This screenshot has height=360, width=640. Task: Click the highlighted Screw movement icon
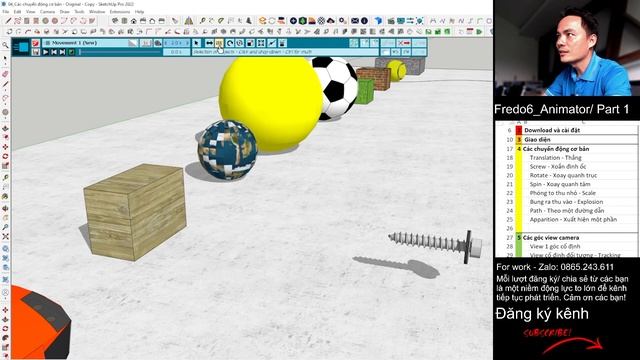(219, 43)
